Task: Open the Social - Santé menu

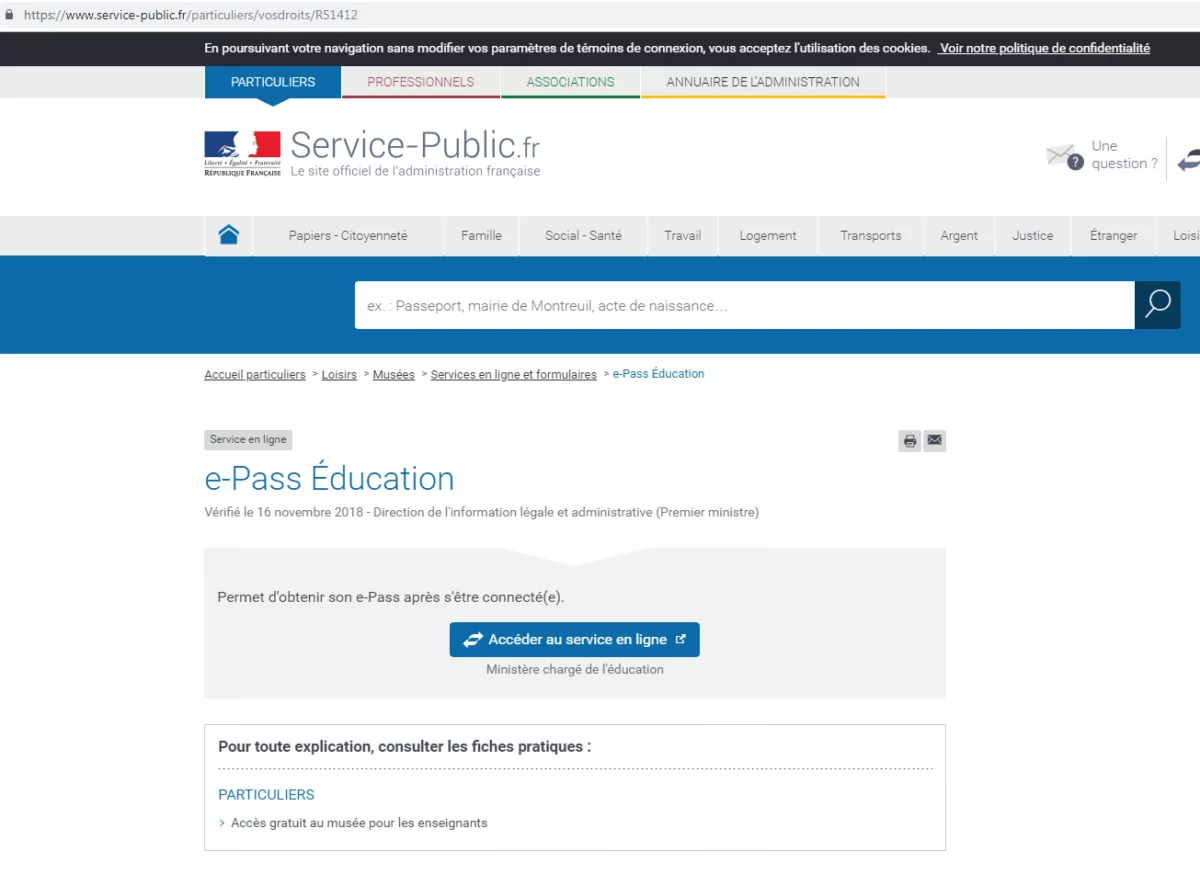Action: click(583, 236)
